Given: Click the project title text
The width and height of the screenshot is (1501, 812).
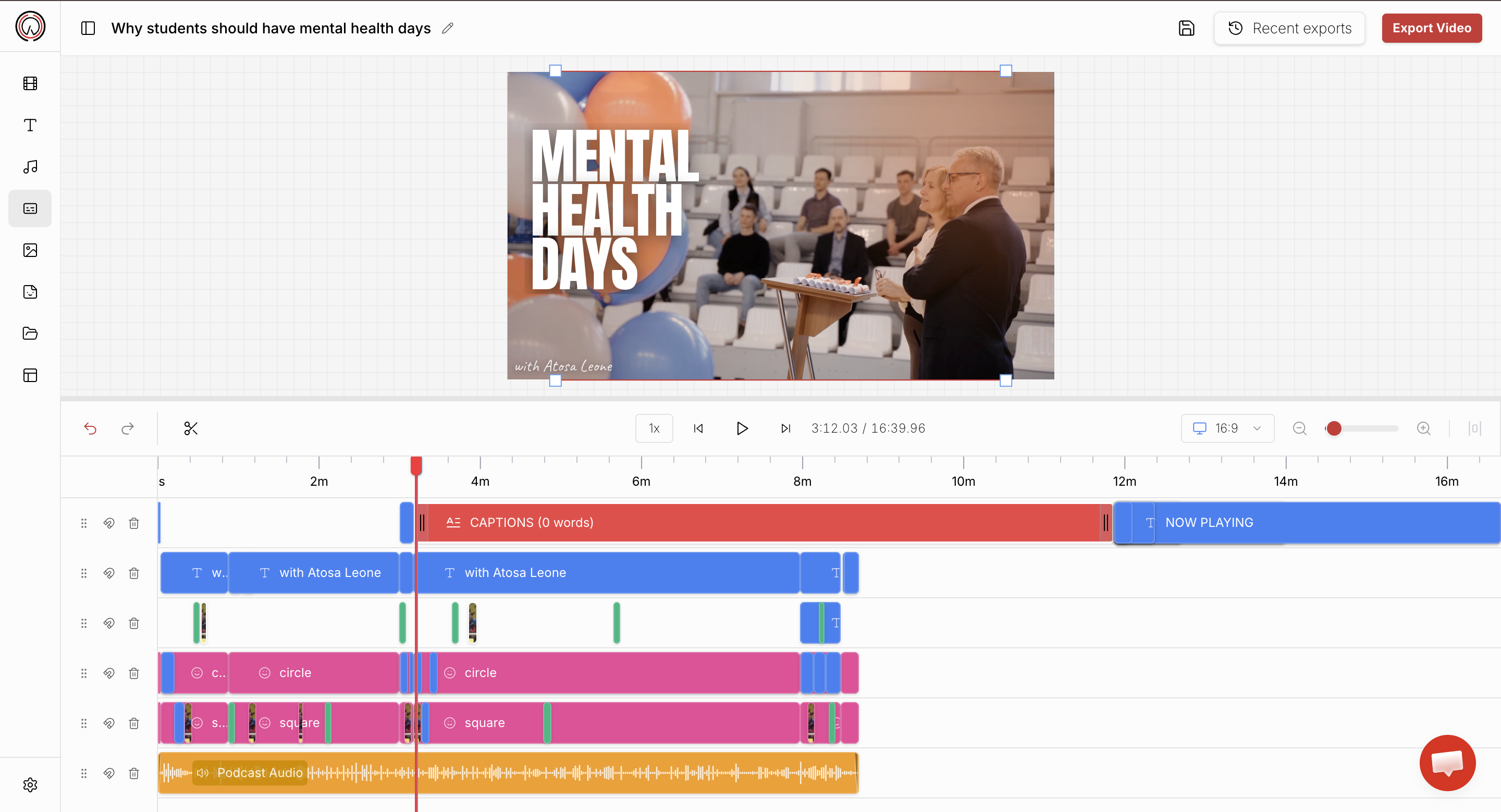Looking at the screenshot, I should coord(271,28).
